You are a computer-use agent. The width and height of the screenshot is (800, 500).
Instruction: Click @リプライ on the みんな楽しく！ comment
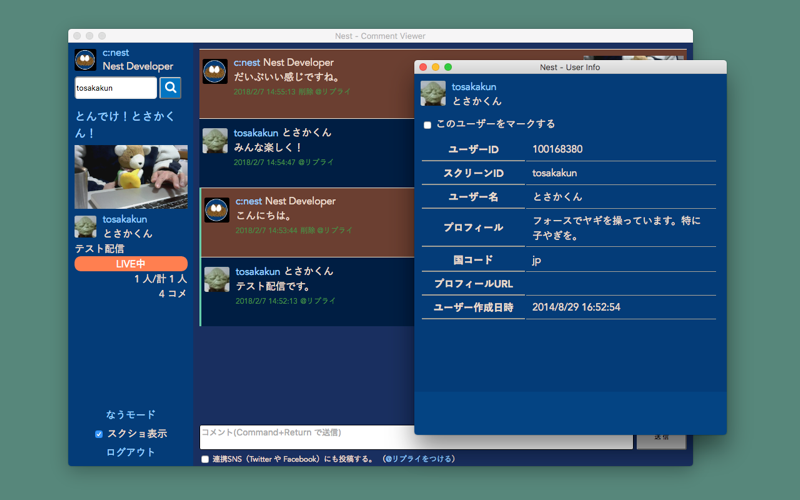316,162
